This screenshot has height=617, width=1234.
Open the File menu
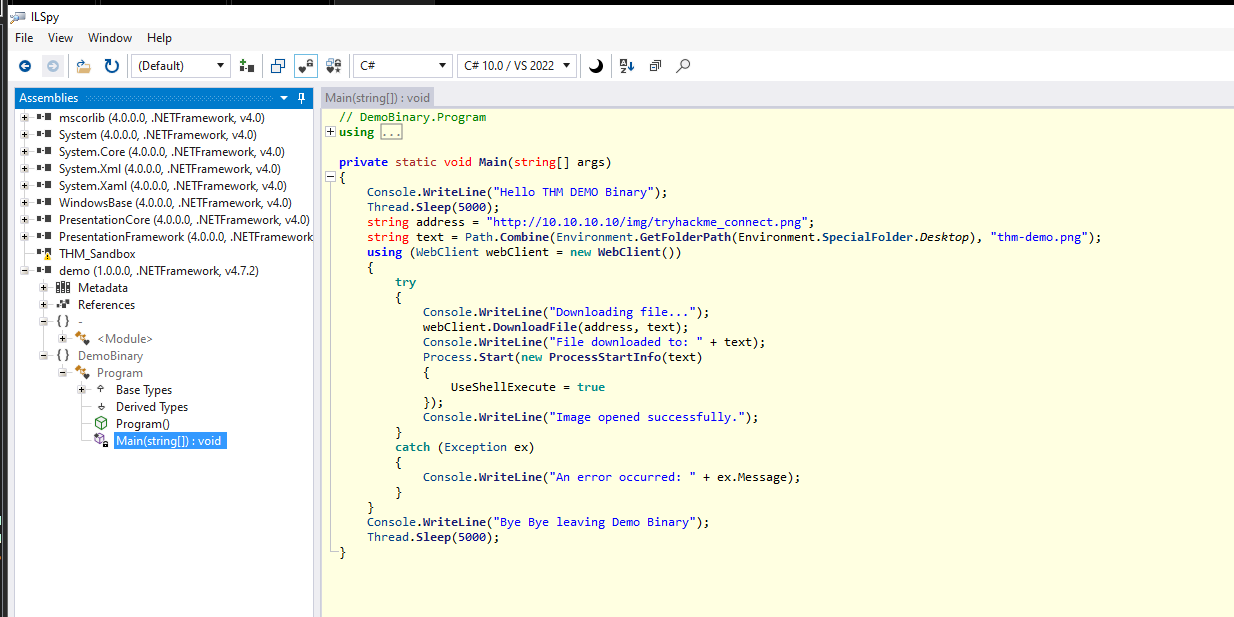[x=24, y=38]
